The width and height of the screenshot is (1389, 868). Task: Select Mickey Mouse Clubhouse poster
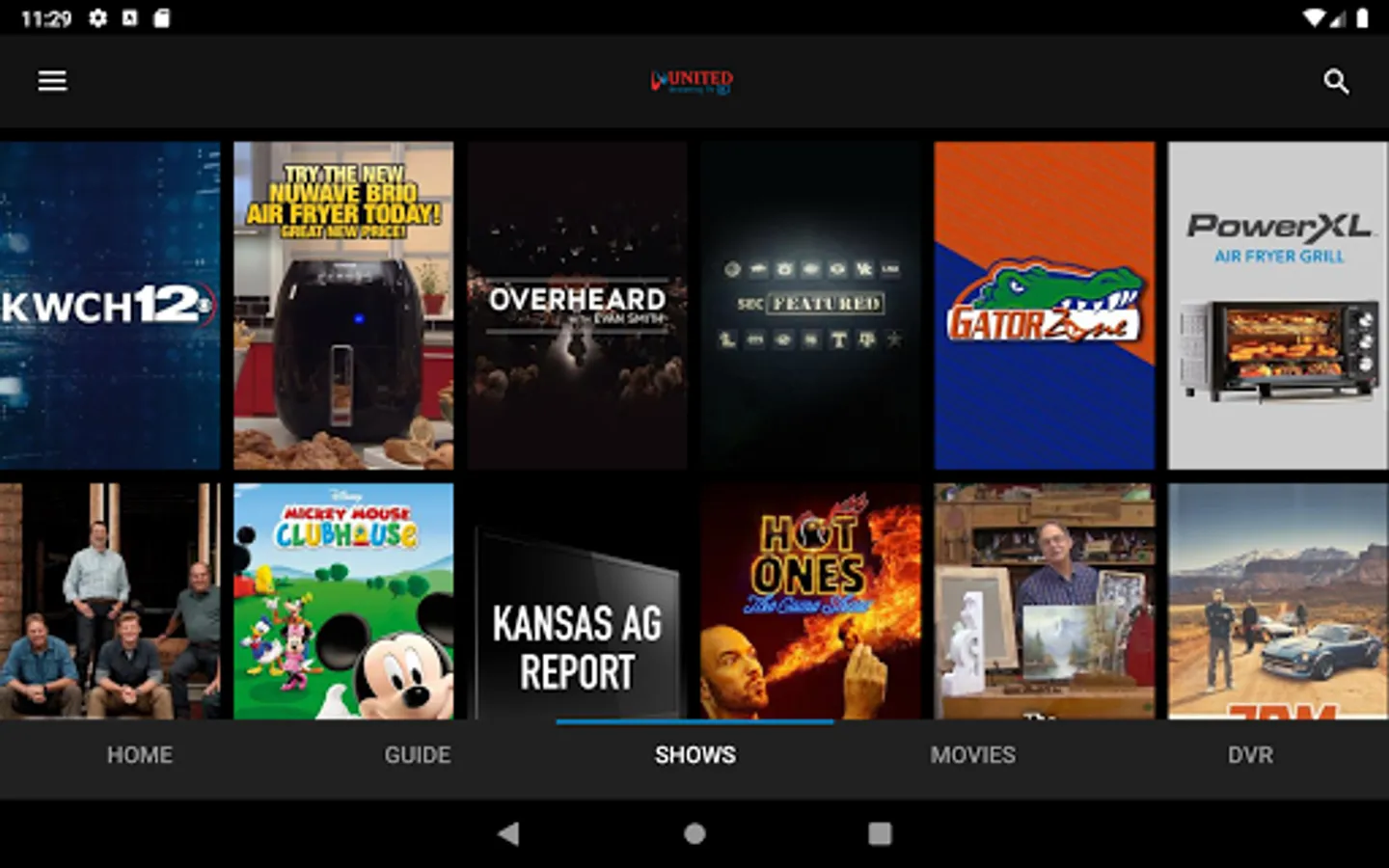click(343, 601)
